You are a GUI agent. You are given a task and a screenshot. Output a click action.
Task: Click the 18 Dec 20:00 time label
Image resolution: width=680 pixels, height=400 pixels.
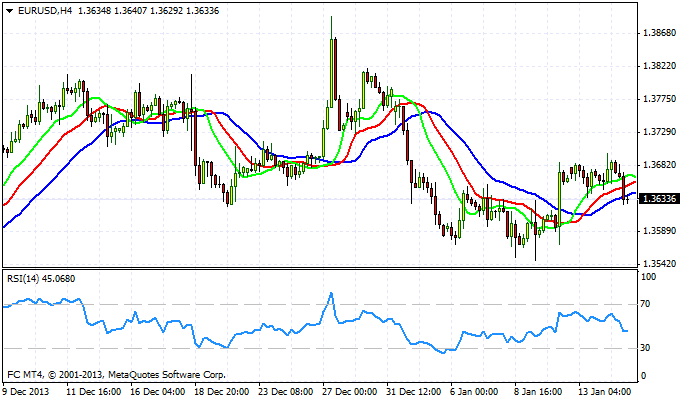click(x=221, y=392)
